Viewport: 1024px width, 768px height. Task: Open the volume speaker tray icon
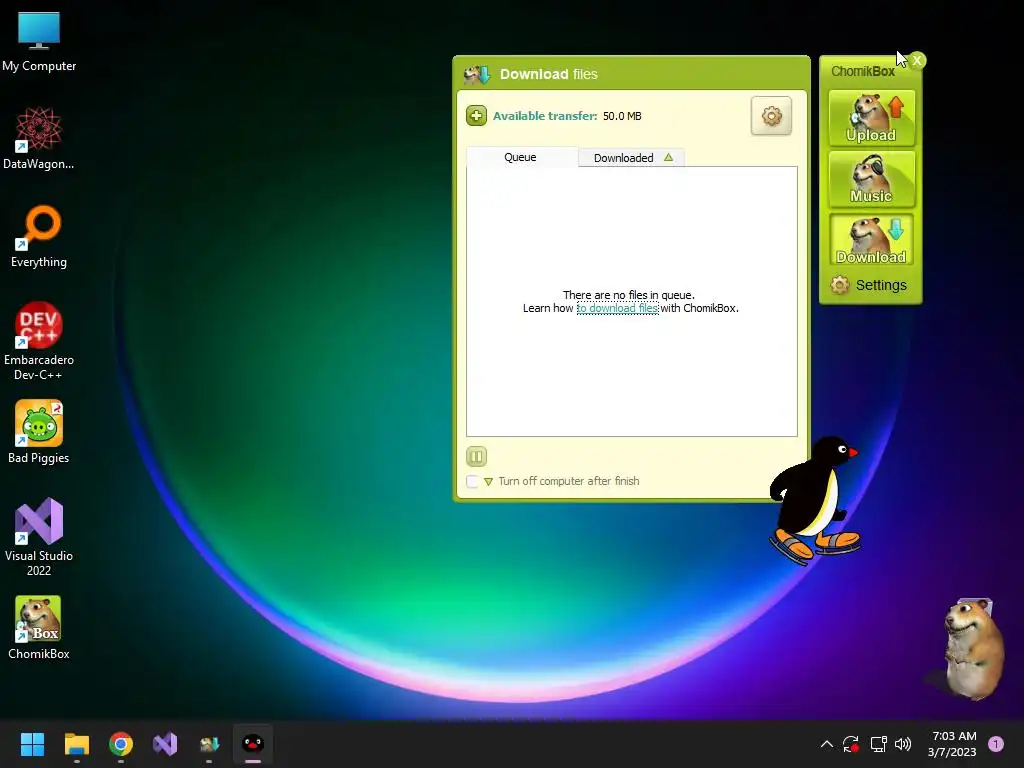click(x=903, y=744)
